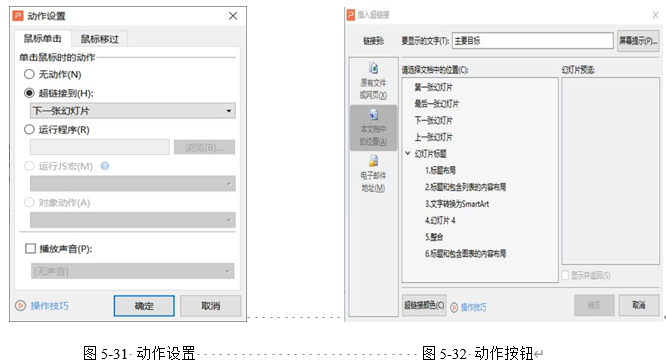
Task: Click the play icon beside 操作技巧 in 动作设置
Action: point(20,306)
